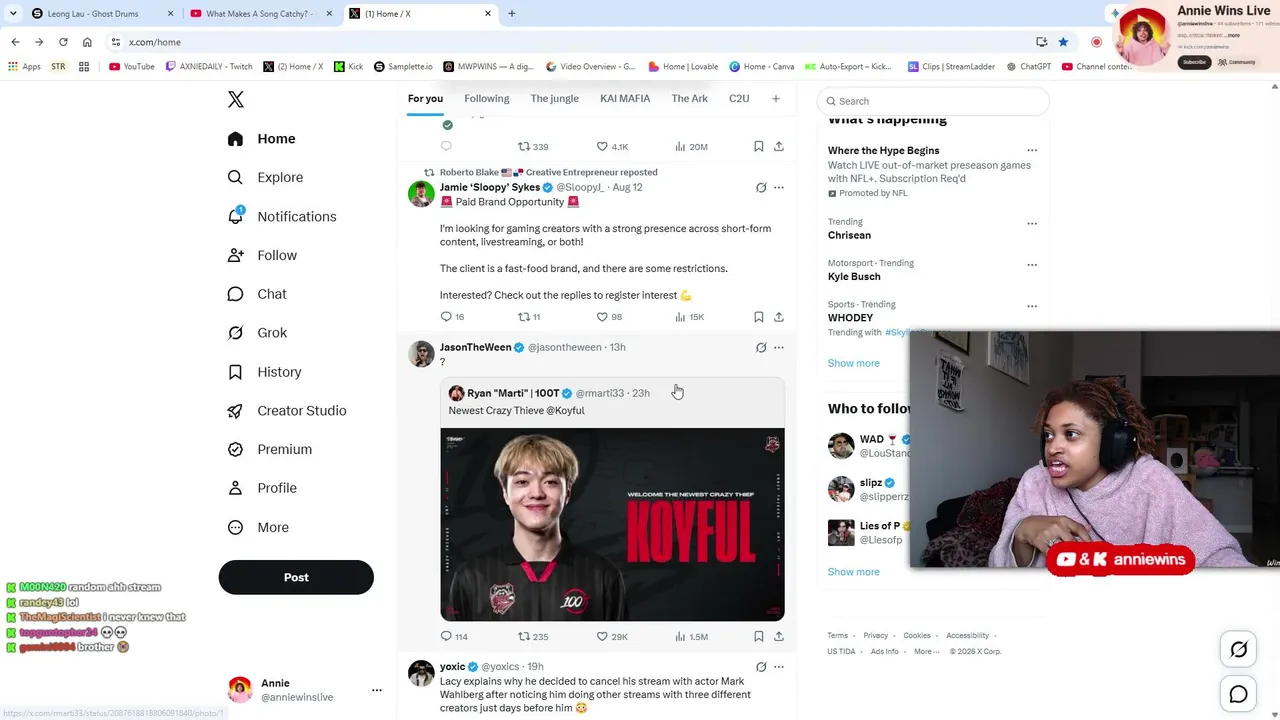
Task: Switch to C2U tab
Action: tap(739, 98)
